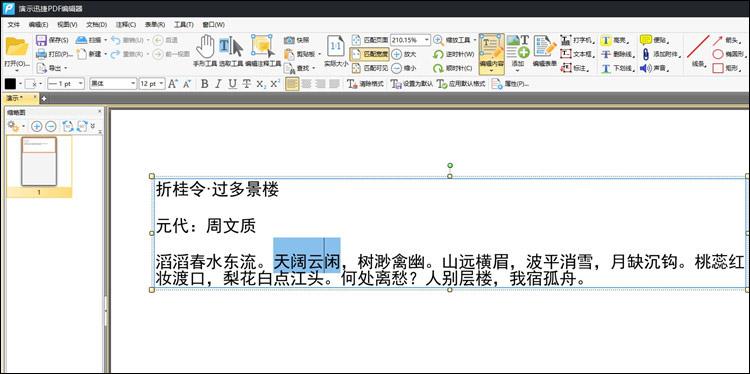Image resolution: width=750 pixels, height=374 pixels.
Task: Click the black text color swatch
Action: click(10, 84)
